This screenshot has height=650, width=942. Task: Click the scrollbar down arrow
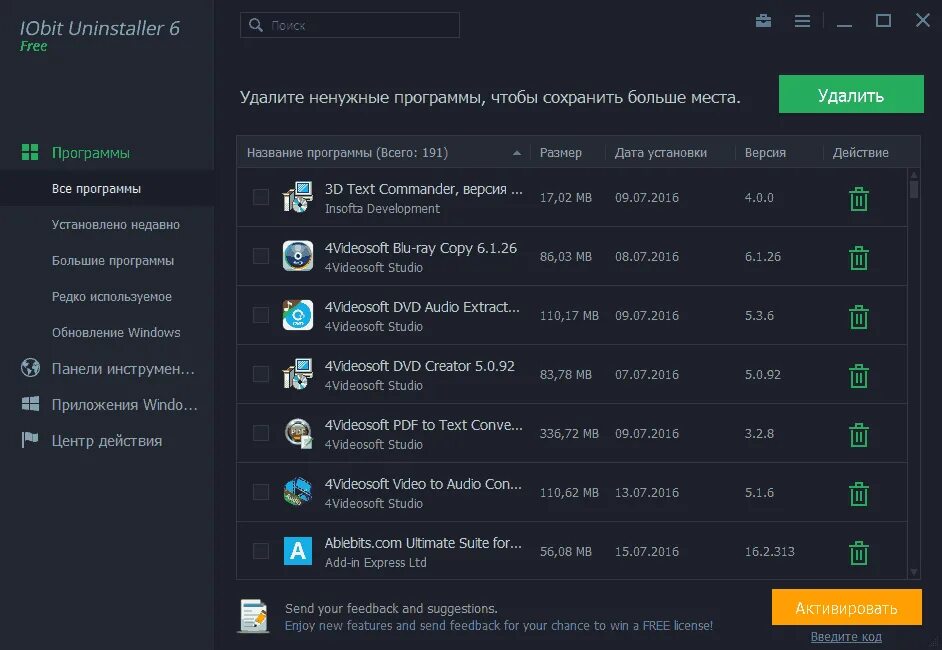914,573
